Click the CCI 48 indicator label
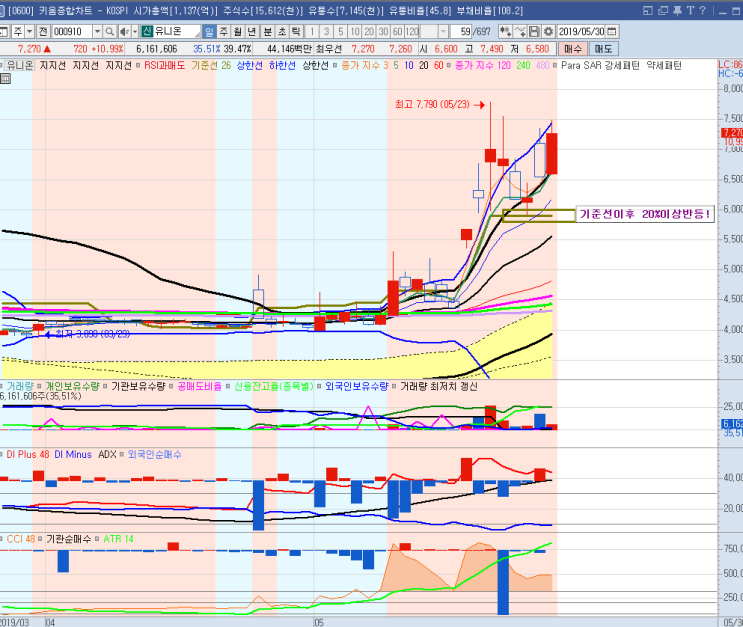743x627 pixels. click(x=20, y=539)
